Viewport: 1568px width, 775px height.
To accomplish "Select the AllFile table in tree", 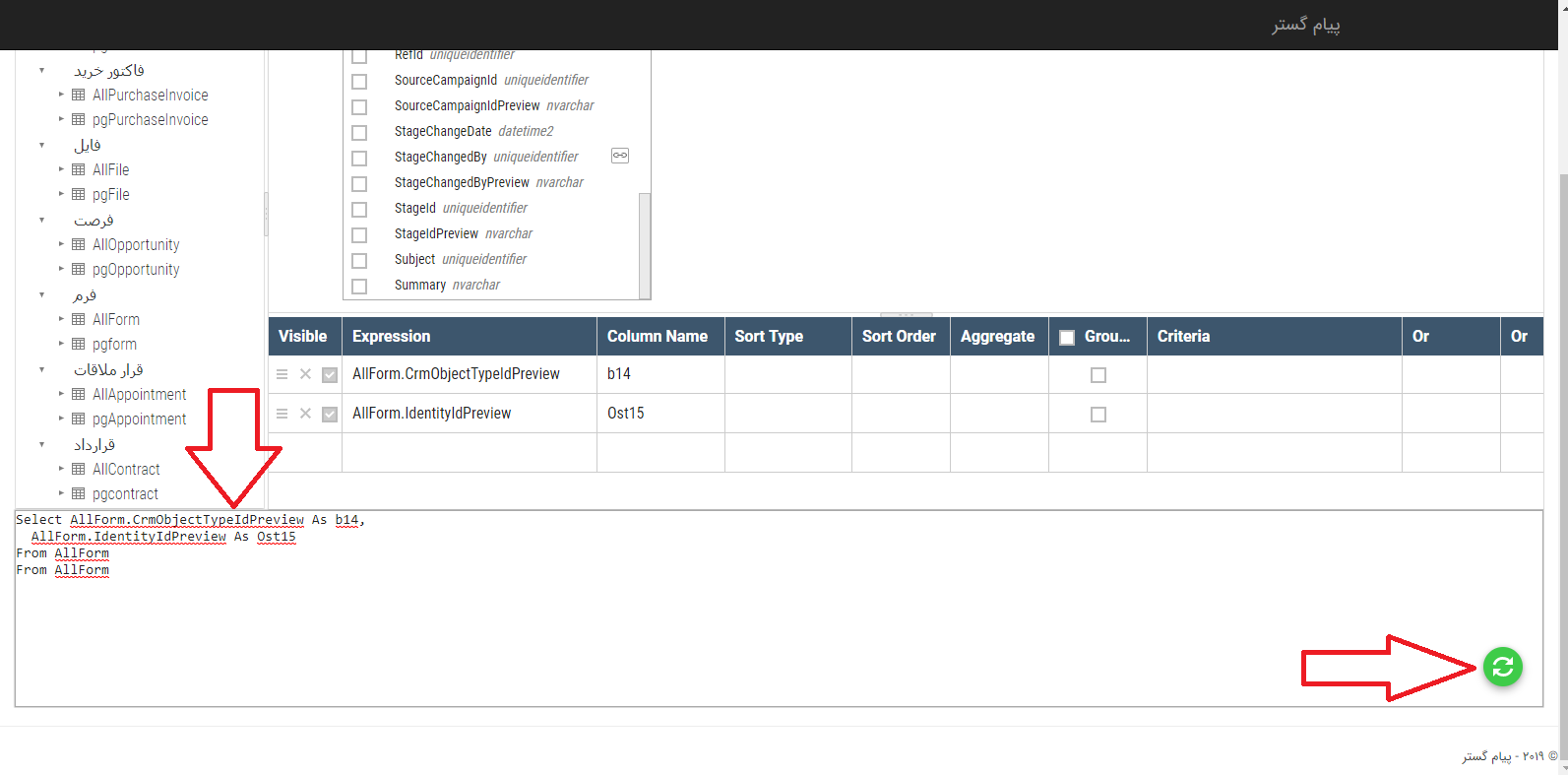I will (x=110, y=169).
